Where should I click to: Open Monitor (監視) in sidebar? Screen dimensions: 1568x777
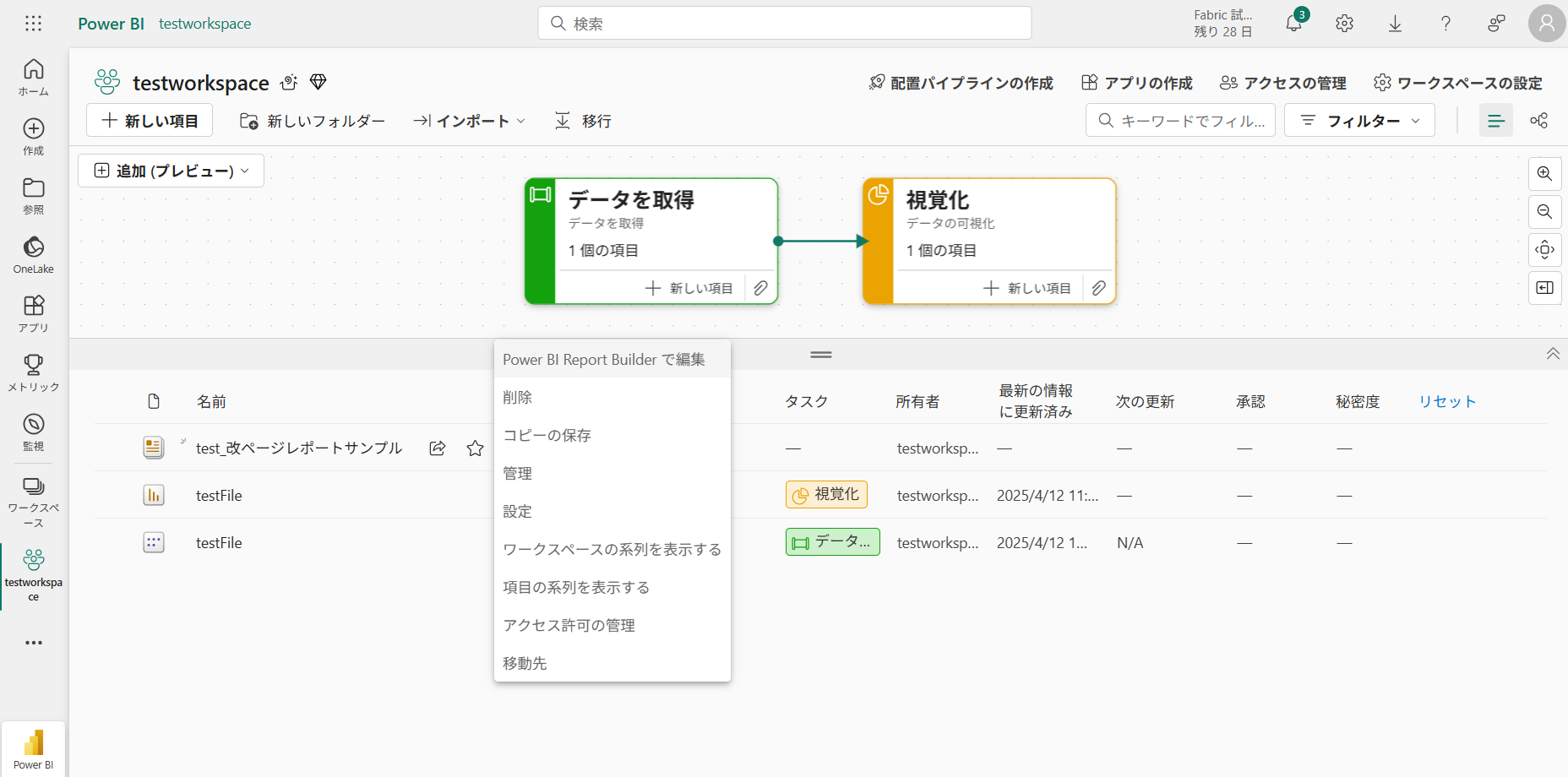[x=34, y=432]
